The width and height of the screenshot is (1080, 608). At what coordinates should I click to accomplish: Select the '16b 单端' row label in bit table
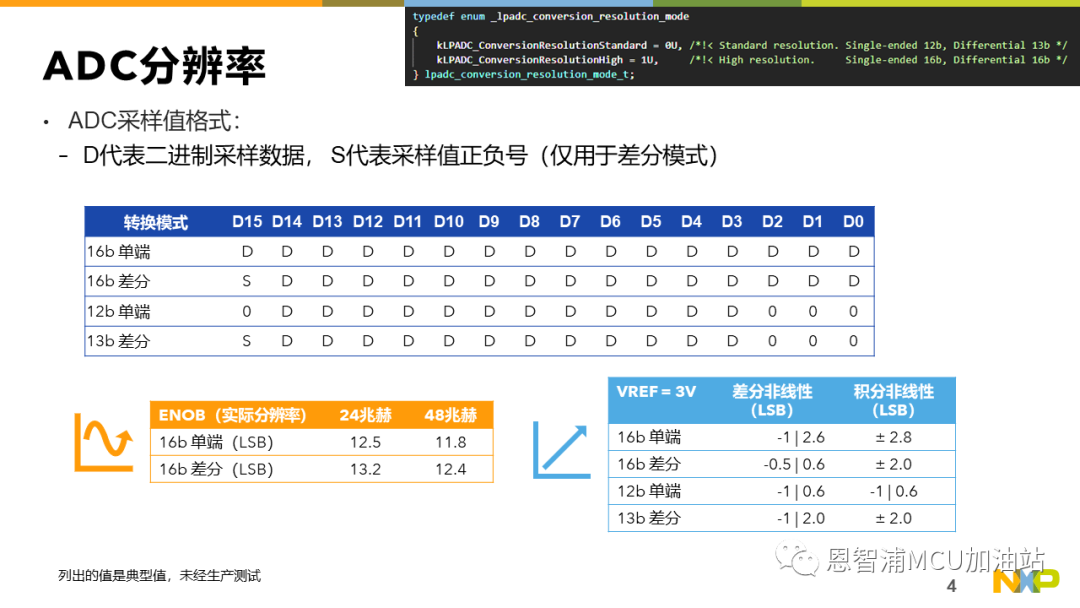(x=118, y=252)
